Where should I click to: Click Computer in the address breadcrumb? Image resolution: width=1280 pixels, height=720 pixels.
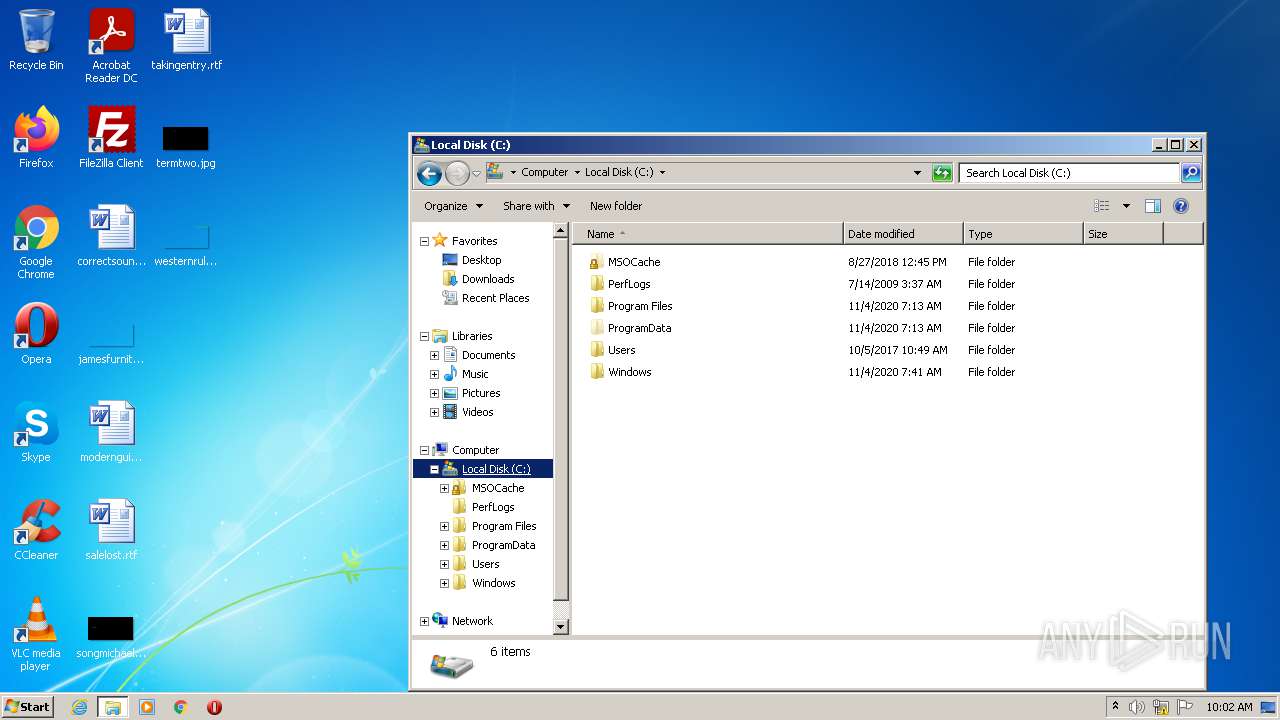point(544,172)
